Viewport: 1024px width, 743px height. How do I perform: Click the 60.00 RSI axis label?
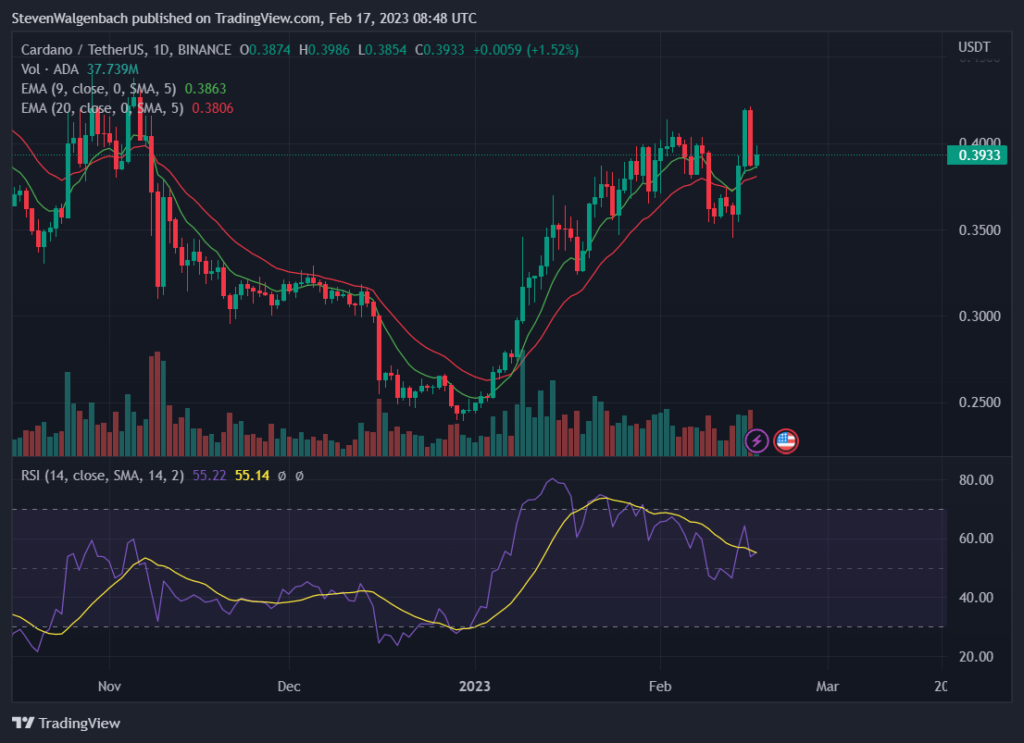pos(976,539)
